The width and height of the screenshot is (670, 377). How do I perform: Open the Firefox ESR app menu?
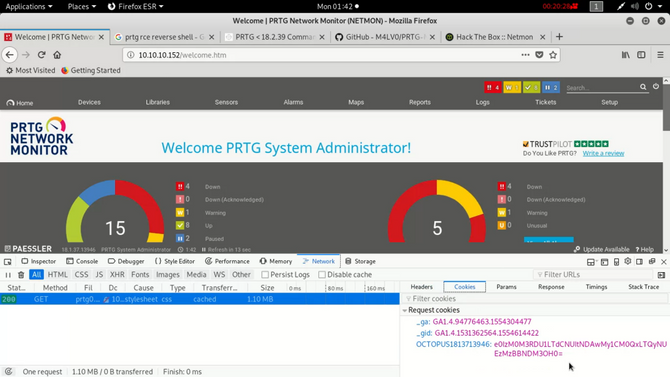tap(135, 6)
